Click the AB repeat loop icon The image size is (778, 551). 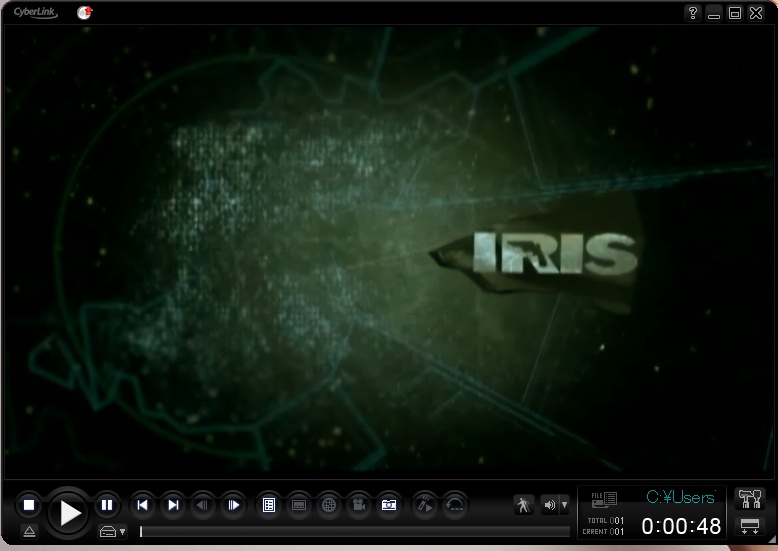454,505
